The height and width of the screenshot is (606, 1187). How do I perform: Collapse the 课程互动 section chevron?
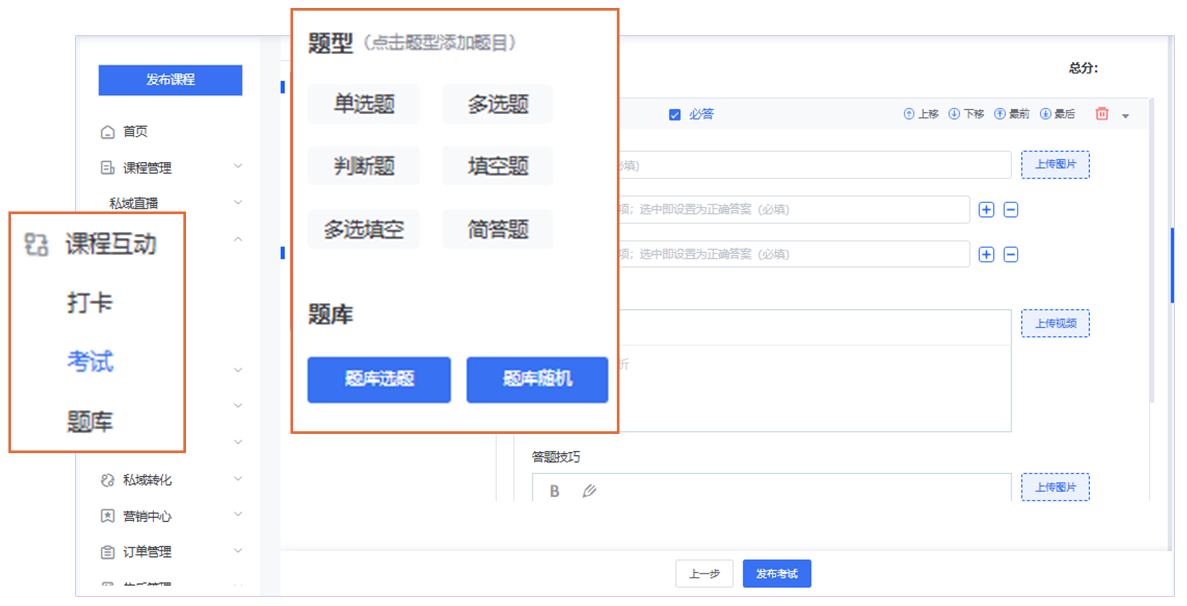[238, 239]
